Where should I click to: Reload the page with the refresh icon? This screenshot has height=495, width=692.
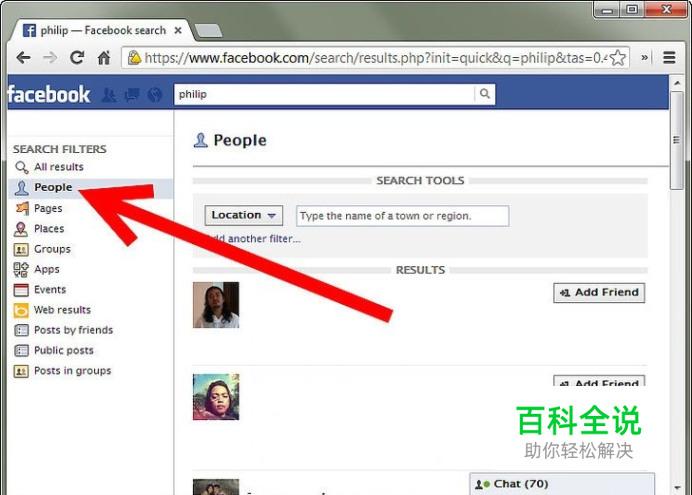(77, 57)
